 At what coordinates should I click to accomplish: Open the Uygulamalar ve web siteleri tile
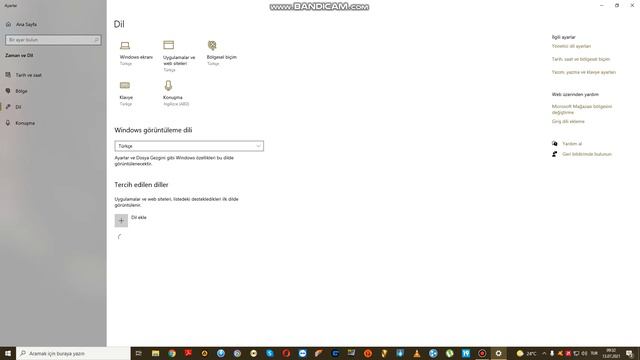click(178, 56)
